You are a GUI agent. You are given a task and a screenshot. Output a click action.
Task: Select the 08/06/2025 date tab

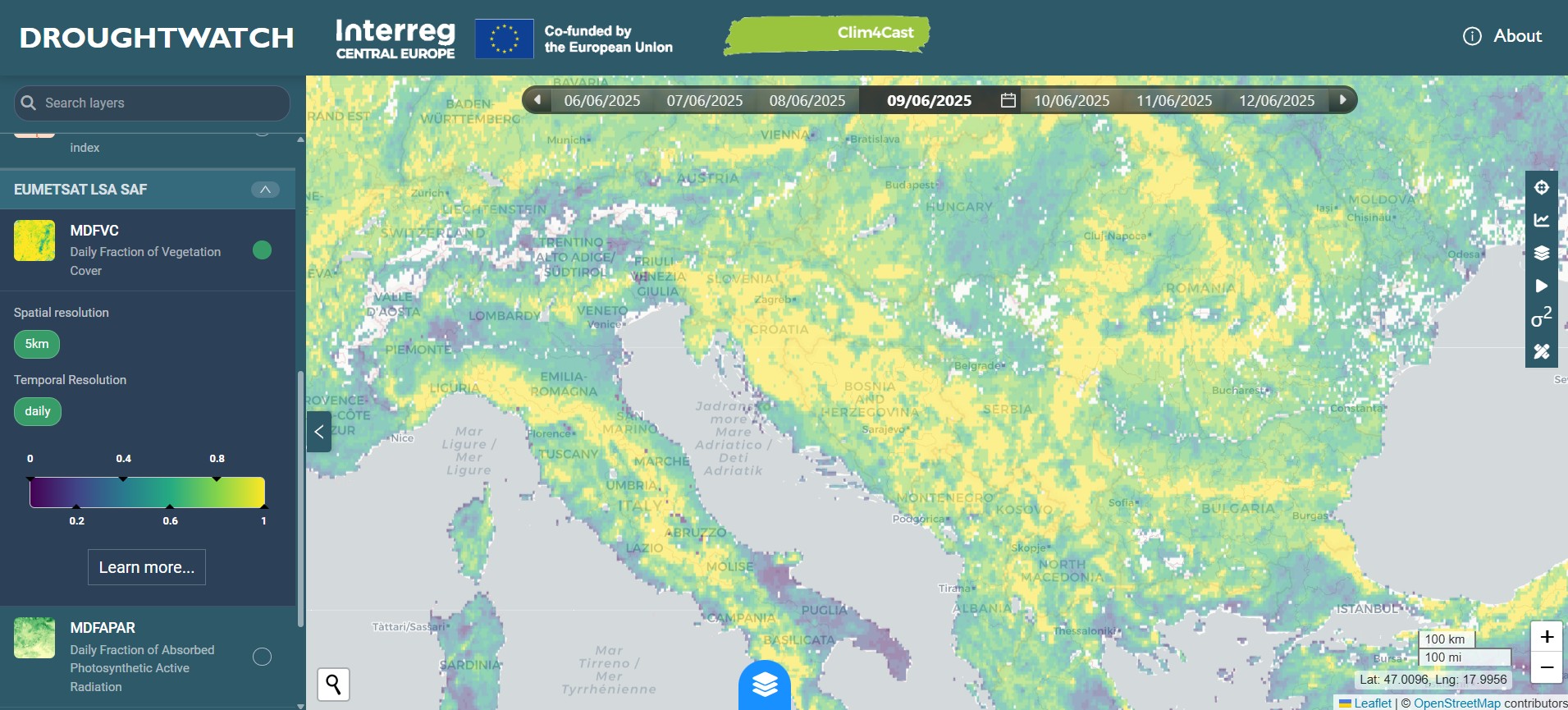coord(807,100)
